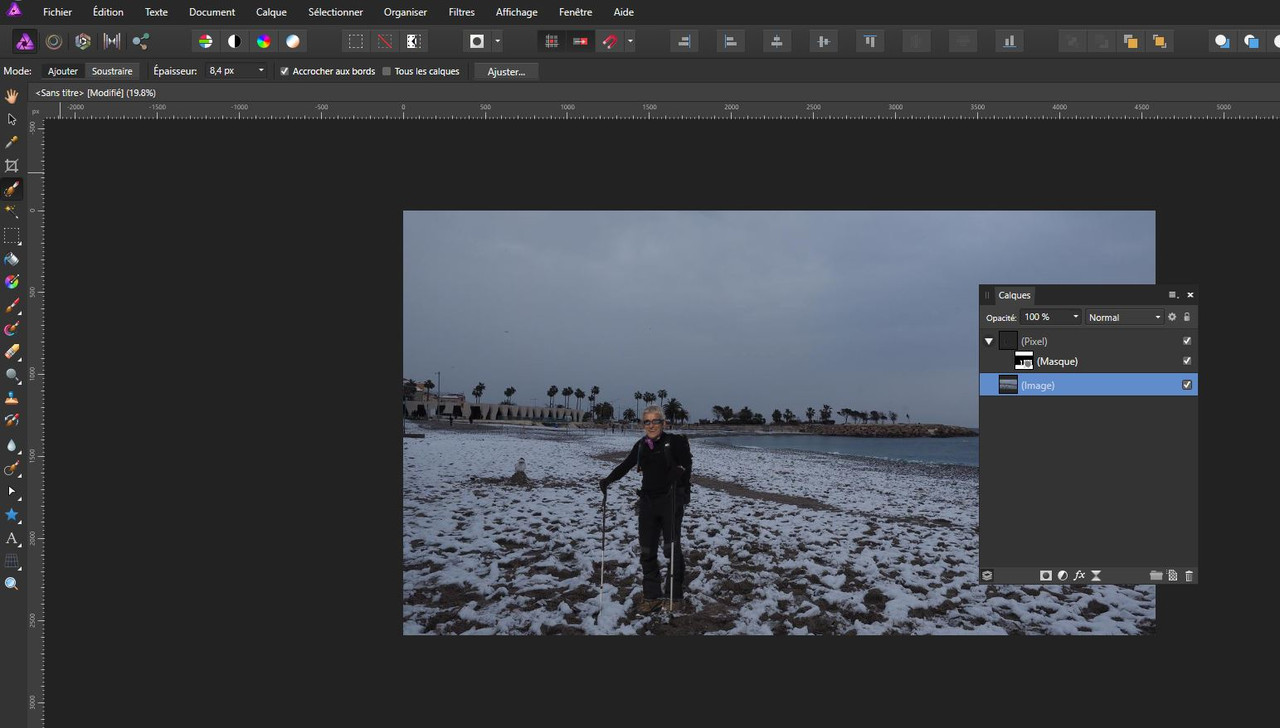Enable the 'Tous les calques' checkbox
The width and height of the screenshot is (1280, 728).
click(387, 71)
